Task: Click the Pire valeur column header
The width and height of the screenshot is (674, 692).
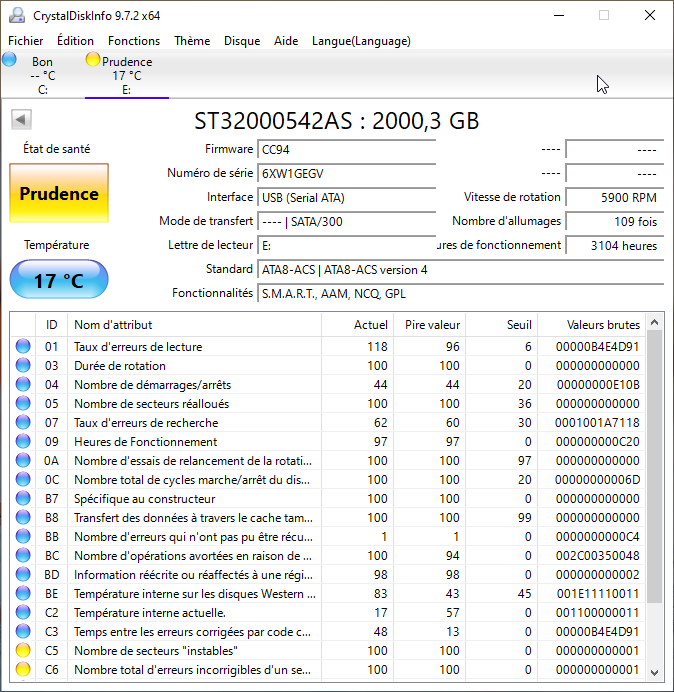Action: tap(429, 325)
